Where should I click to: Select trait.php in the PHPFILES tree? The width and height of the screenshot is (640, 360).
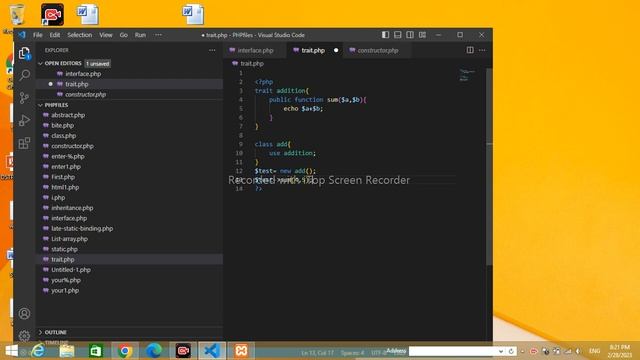tap(130, 259)
